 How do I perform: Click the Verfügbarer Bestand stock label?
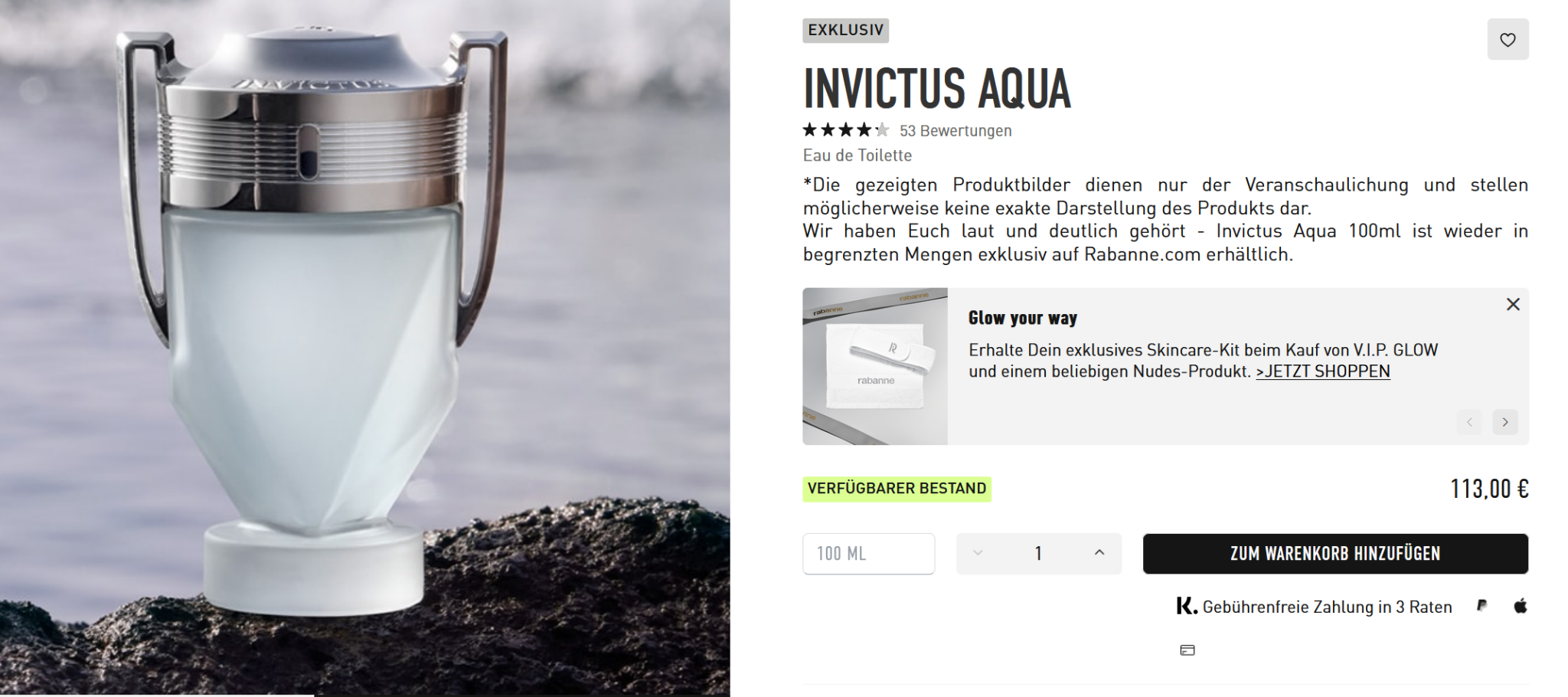click(x=897, y=489)
